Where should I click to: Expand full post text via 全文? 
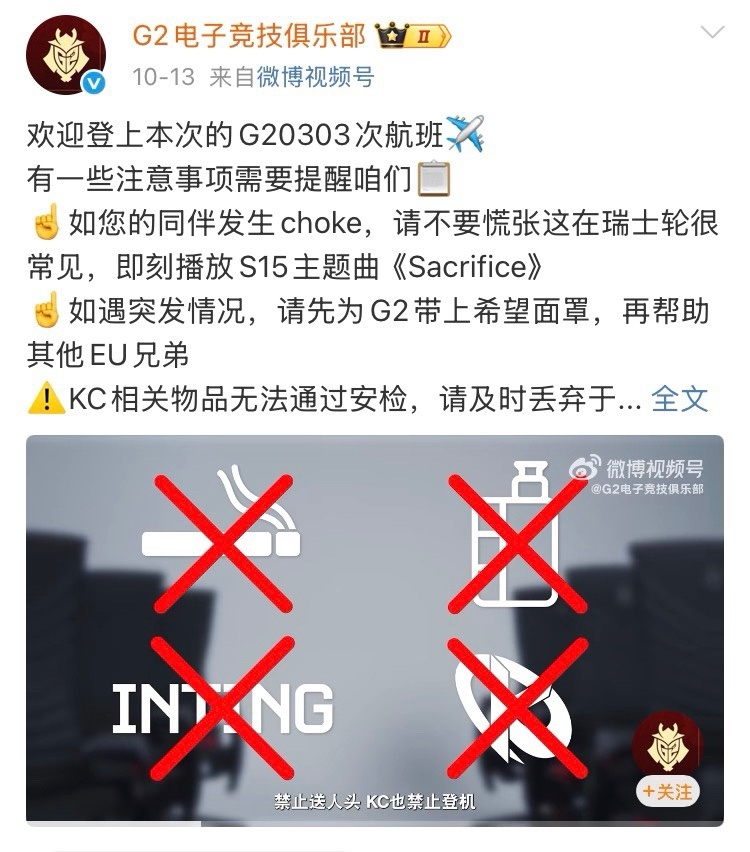click(679, 399)
